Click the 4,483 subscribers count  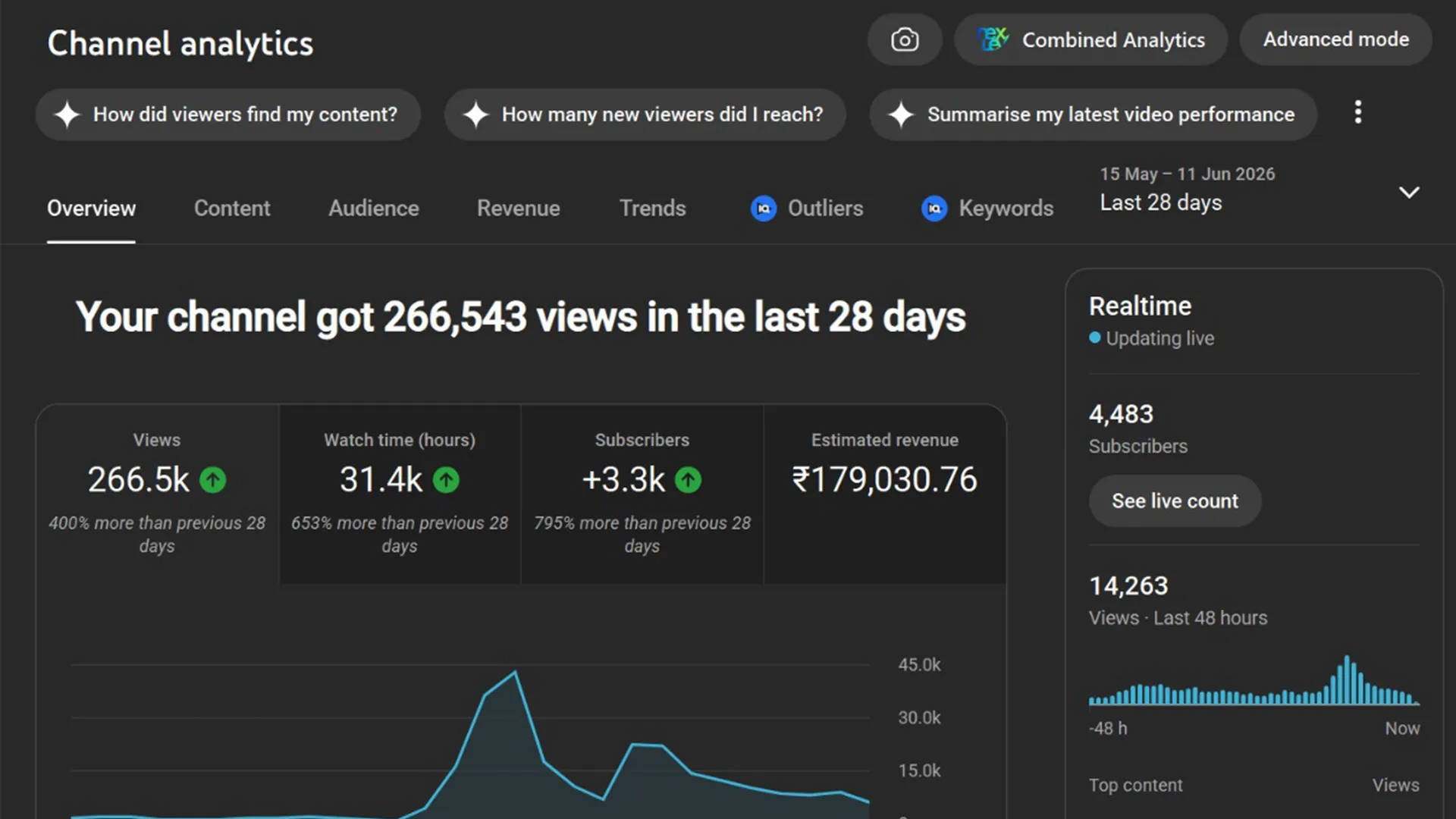pos(1121,415)
